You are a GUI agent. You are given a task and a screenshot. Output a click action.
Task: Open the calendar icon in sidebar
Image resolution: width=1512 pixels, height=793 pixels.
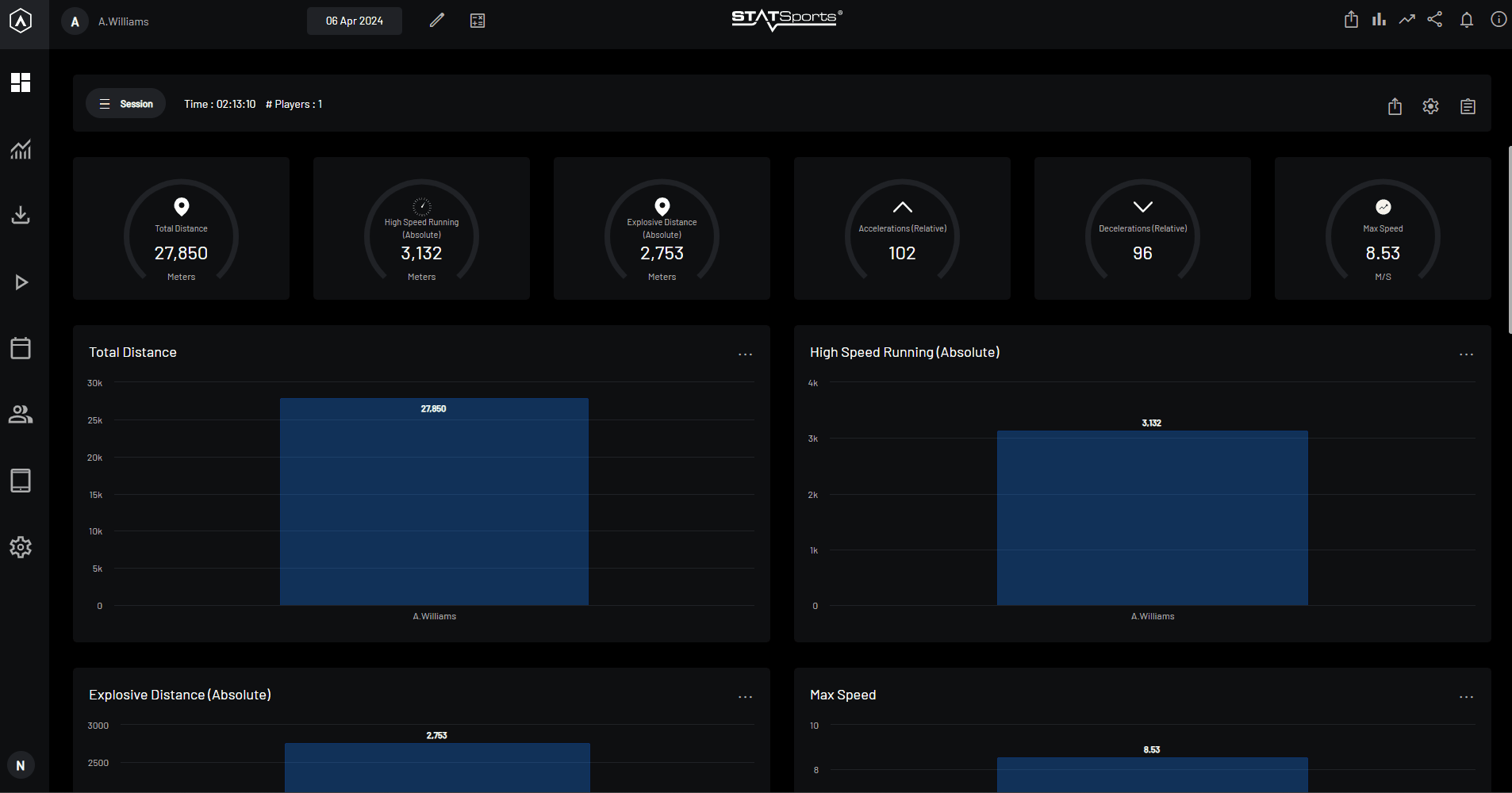click(21, 348)
